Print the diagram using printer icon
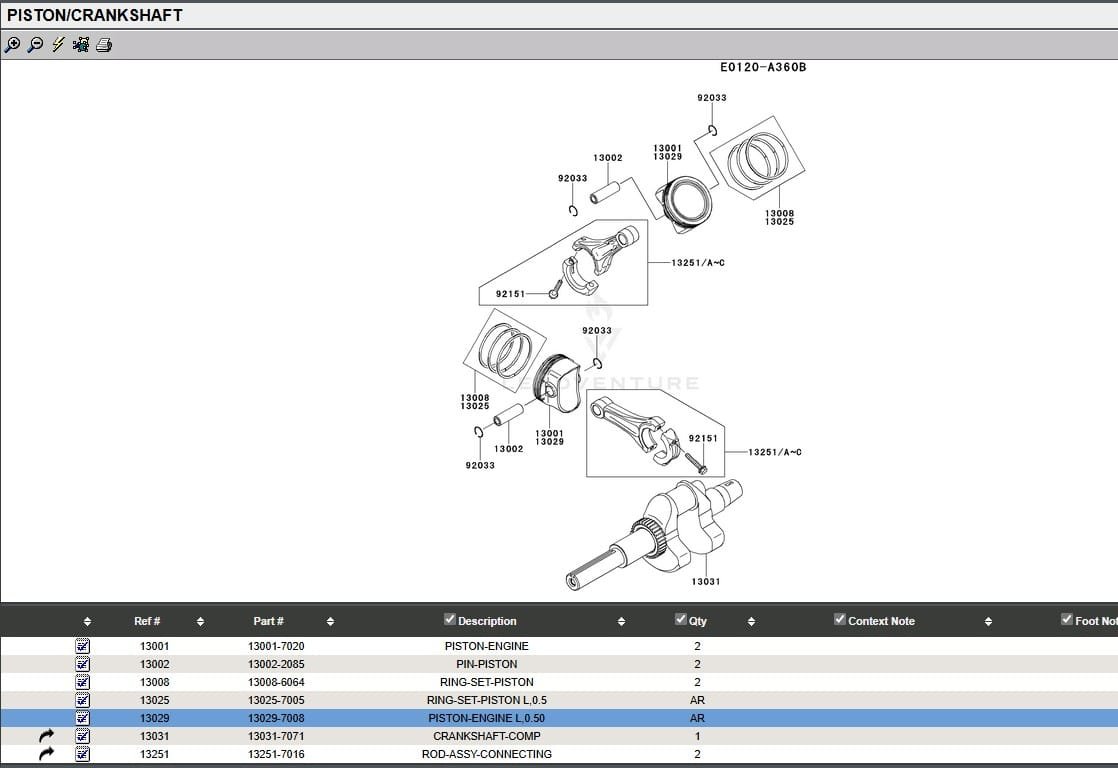The image size is (1118, 768). [x=104, y=44]
